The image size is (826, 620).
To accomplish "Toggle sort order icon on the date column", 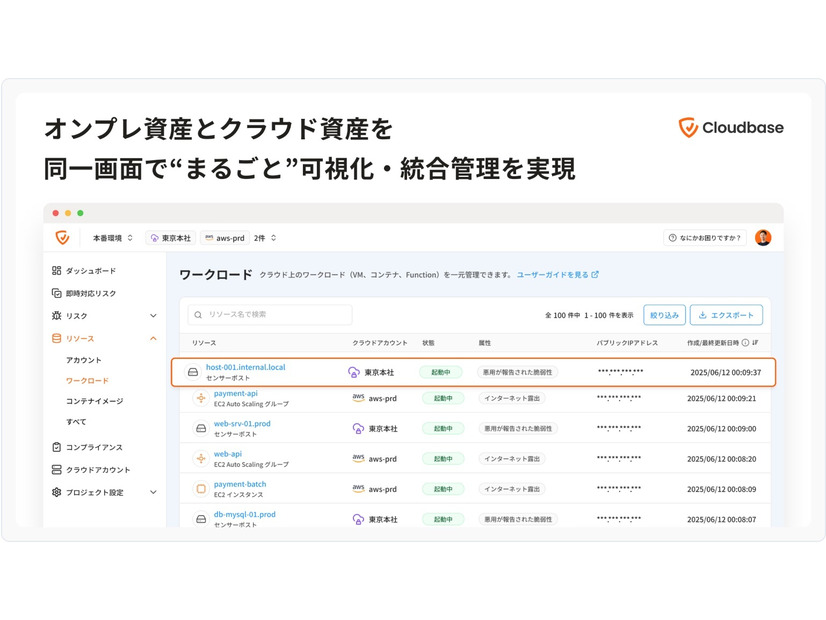I will tap(755, 343).
